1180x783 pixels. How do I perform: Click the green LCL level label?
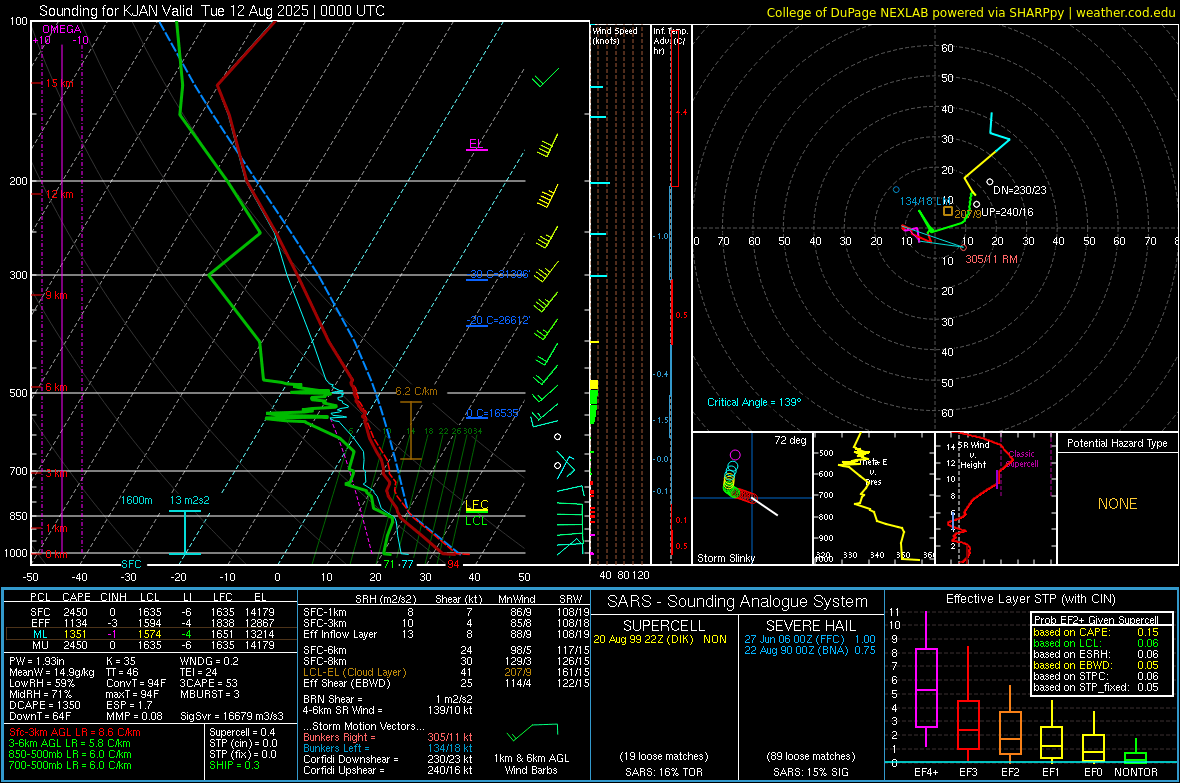pyautogui.click(x=476, y=521)
